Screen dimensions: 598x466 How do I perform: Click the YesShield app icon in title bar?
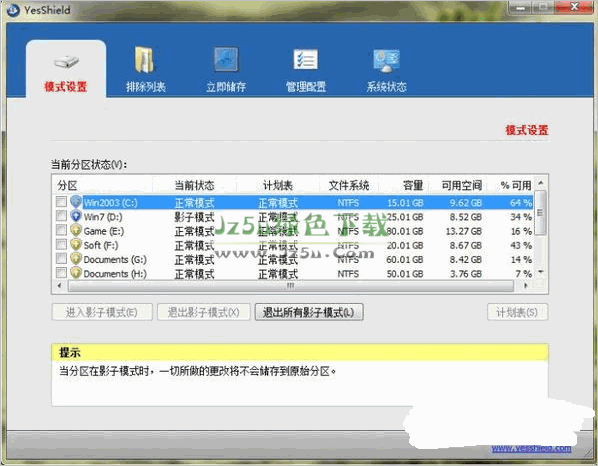13,10
